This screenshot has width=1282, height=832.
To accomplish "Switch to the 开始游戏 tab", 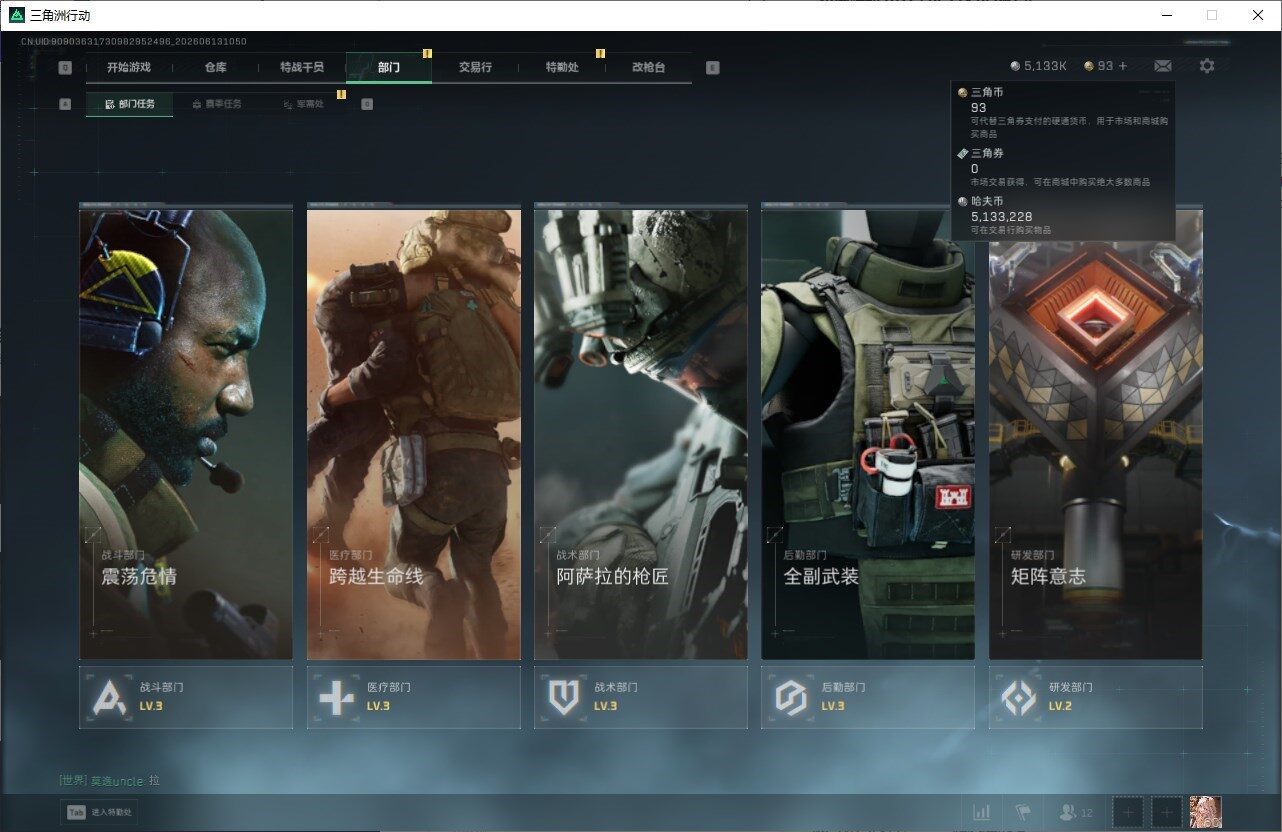I will (129, 67).
